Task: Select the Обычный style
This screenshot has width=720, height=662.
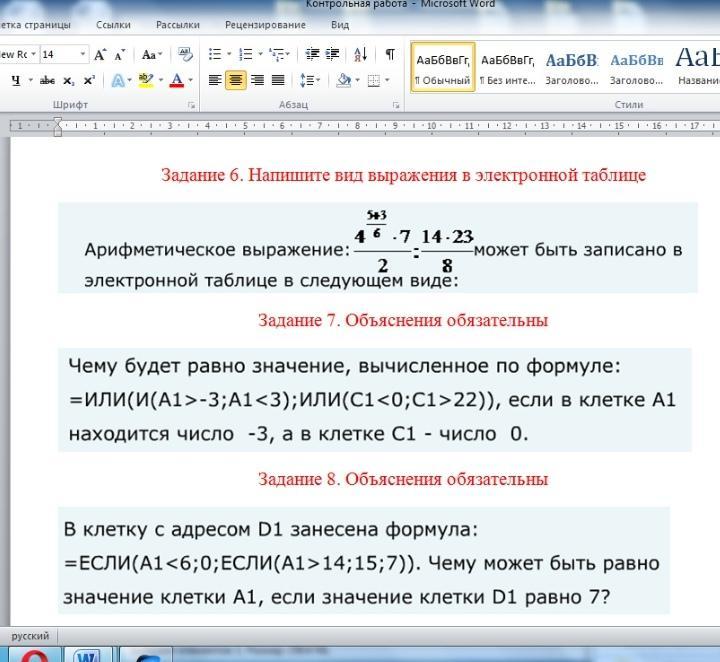Action: (x=443, y=67)
